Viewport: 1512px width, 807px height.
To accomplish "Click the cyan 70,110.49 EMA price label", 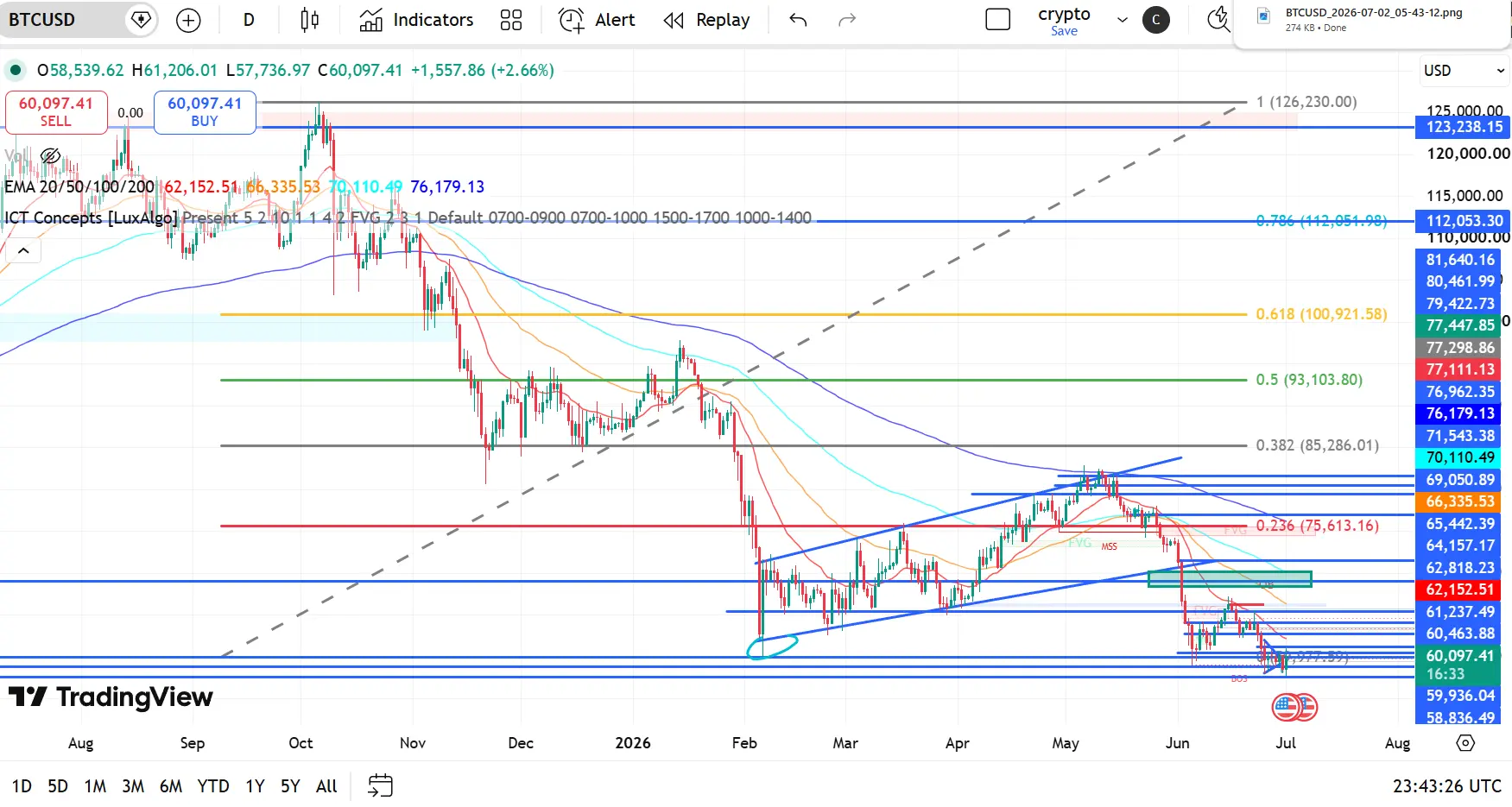I will point(1458,457).
